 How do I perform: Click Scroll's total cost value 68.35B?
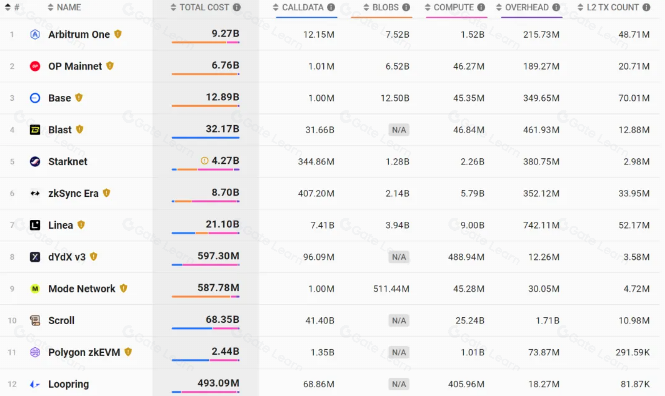coord(222,319)
